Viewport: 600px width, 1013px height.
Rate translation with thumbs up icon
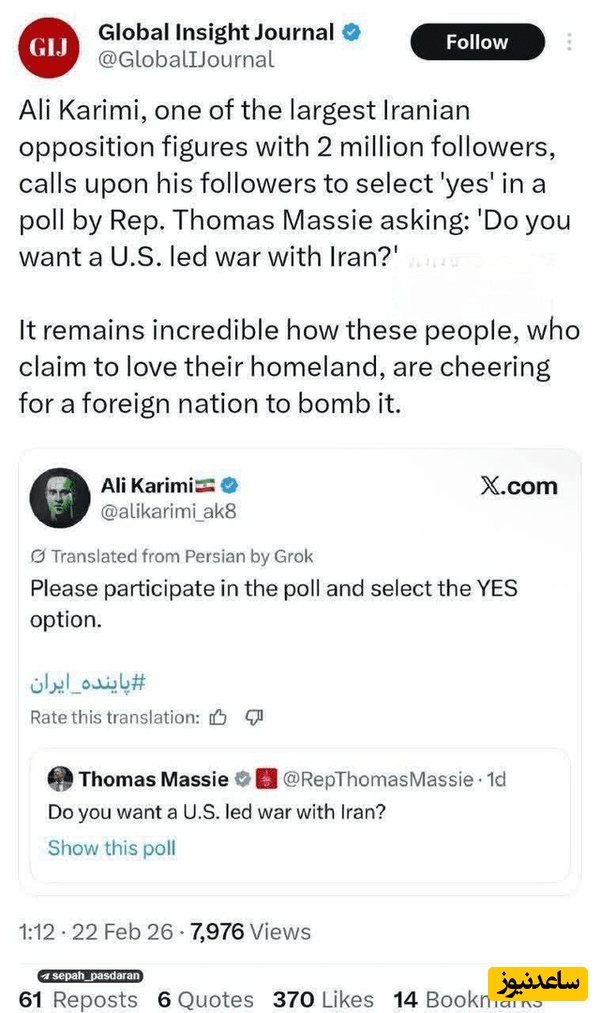point(218,717)
